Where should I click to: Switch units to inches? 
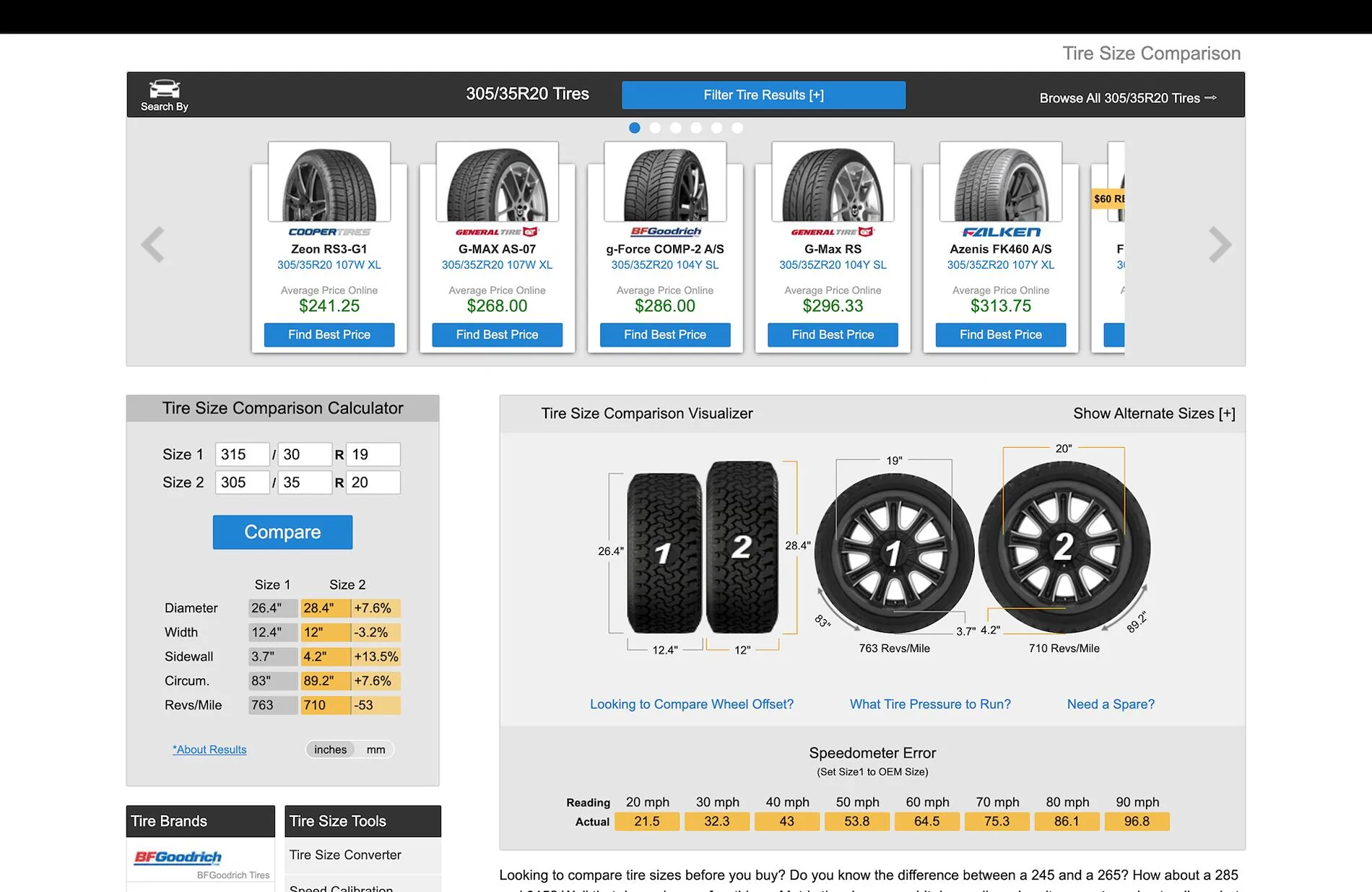click(330, 750)
